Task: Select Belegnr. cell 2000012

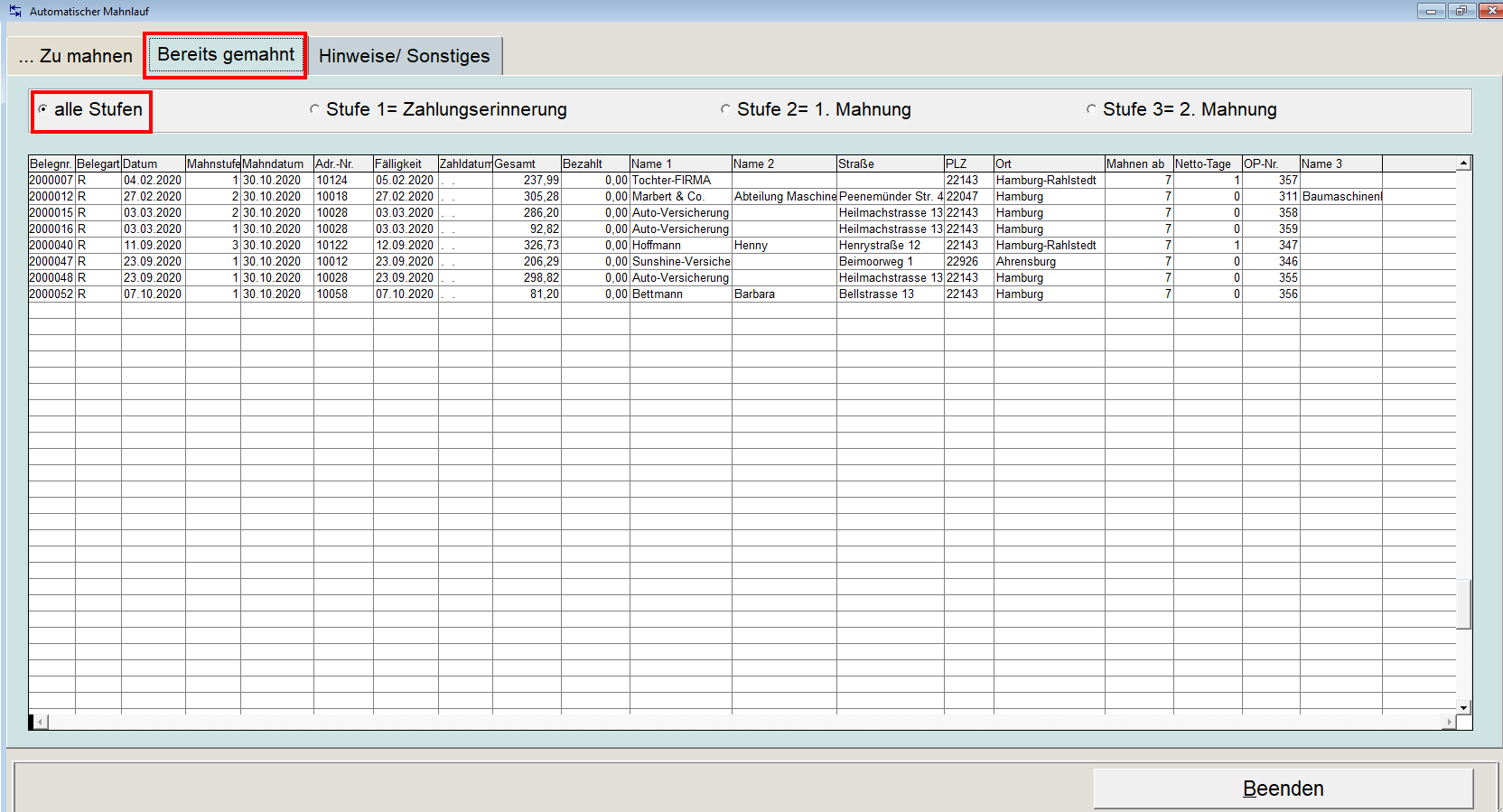Action: 51,197
